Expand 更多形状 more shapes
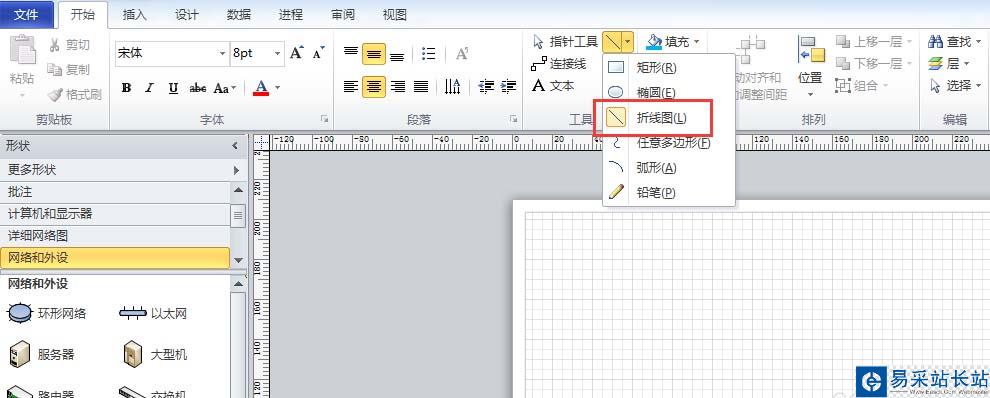 [123, 170]
